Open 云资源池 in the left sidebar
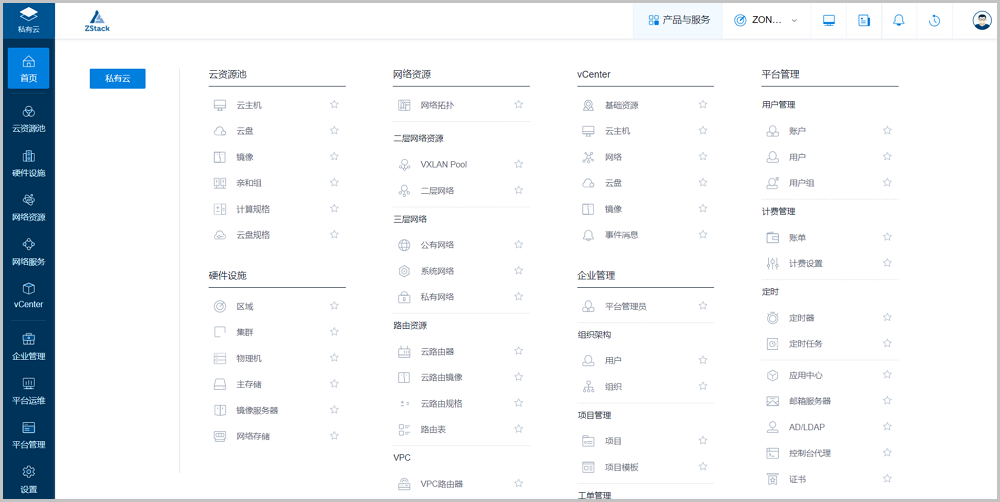Image resolution: width=1000 pixels, height=502 pixels. (28, 118)
